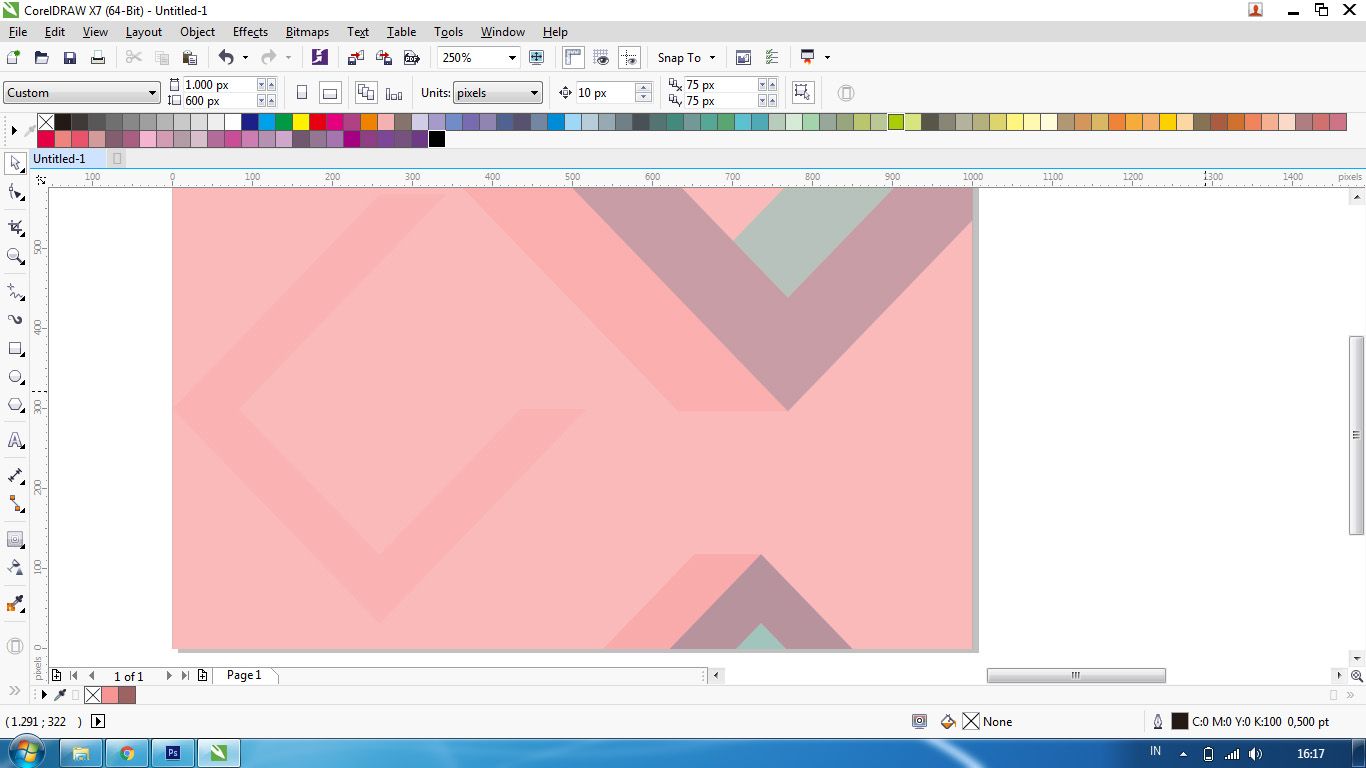Select the Ellipse tool
This screenshot has height=768, width=1366.
click(x=15, y=377)
